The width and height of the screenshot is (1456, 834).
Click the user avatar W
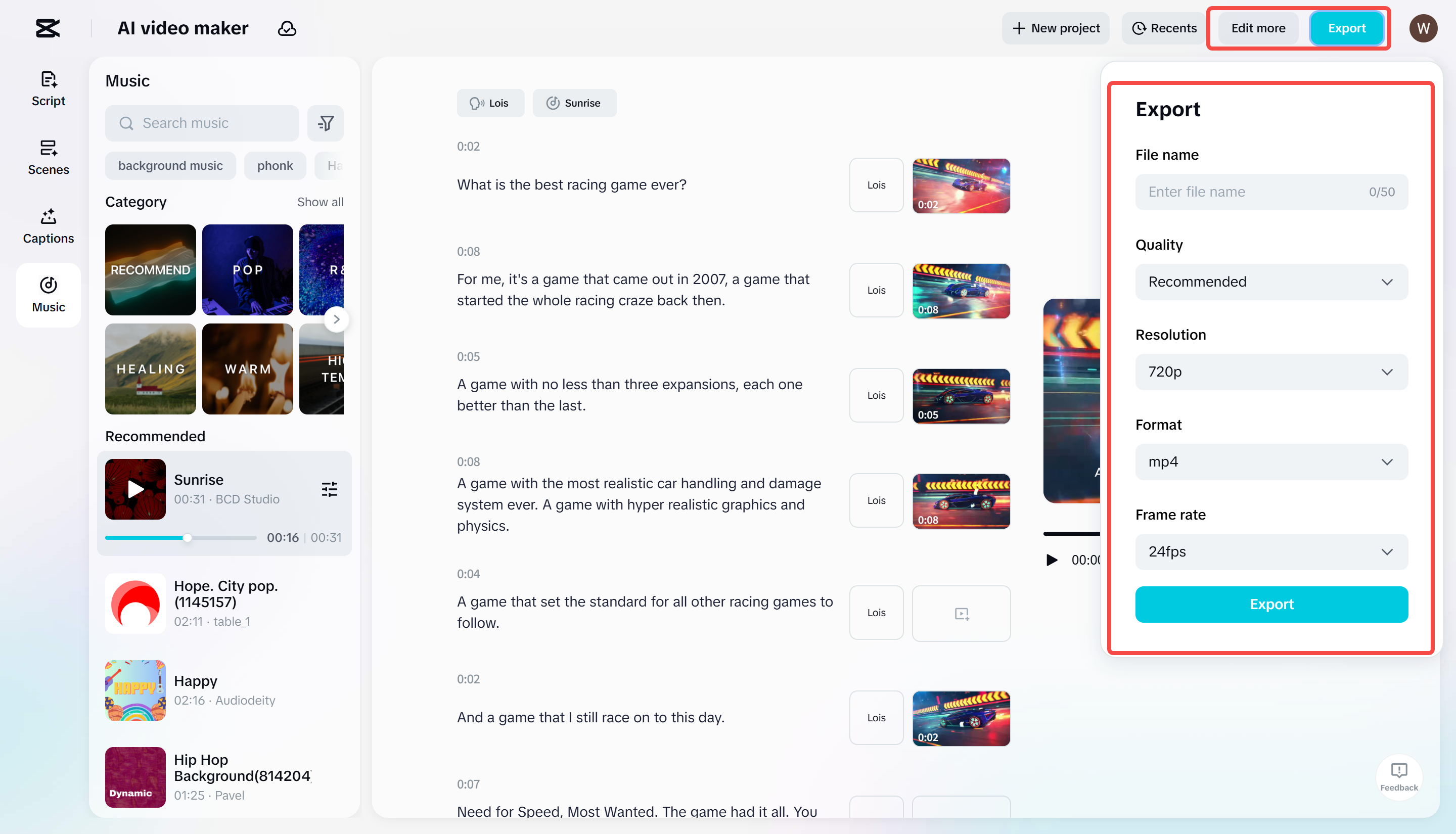click(x=1423, y=28)
